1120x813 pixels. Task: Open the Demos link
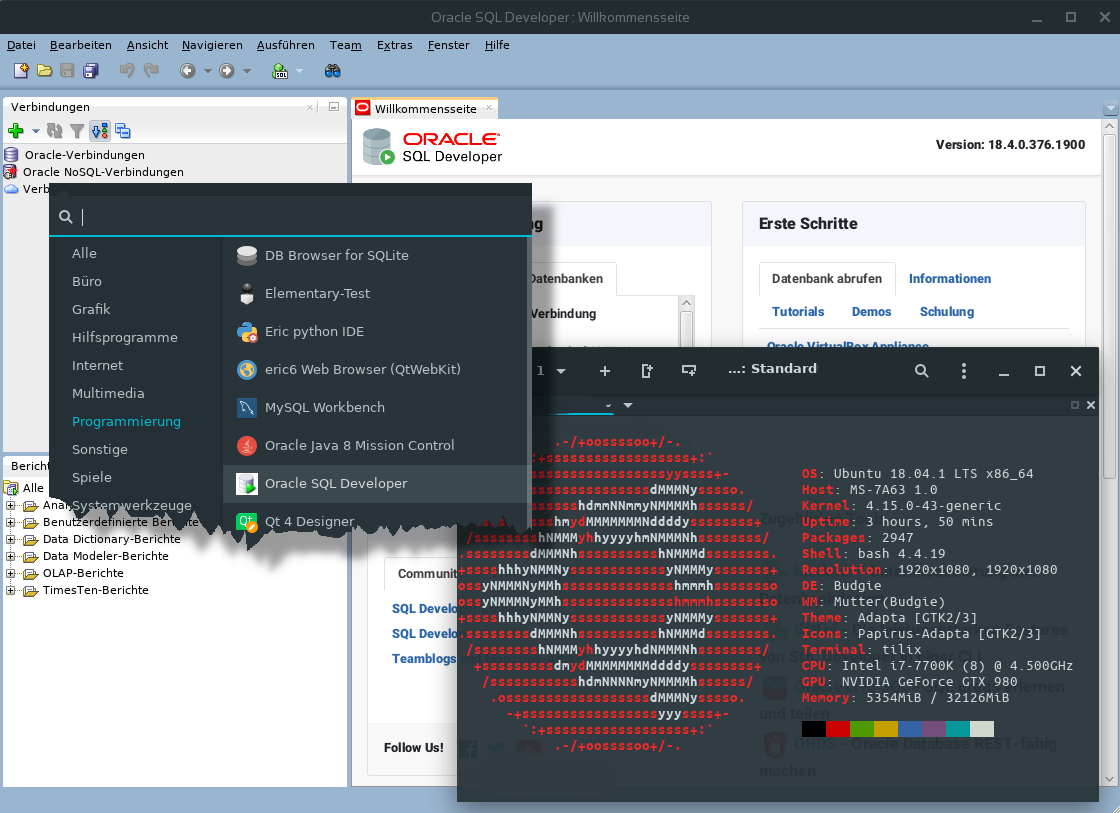click(x=871, y=311)
